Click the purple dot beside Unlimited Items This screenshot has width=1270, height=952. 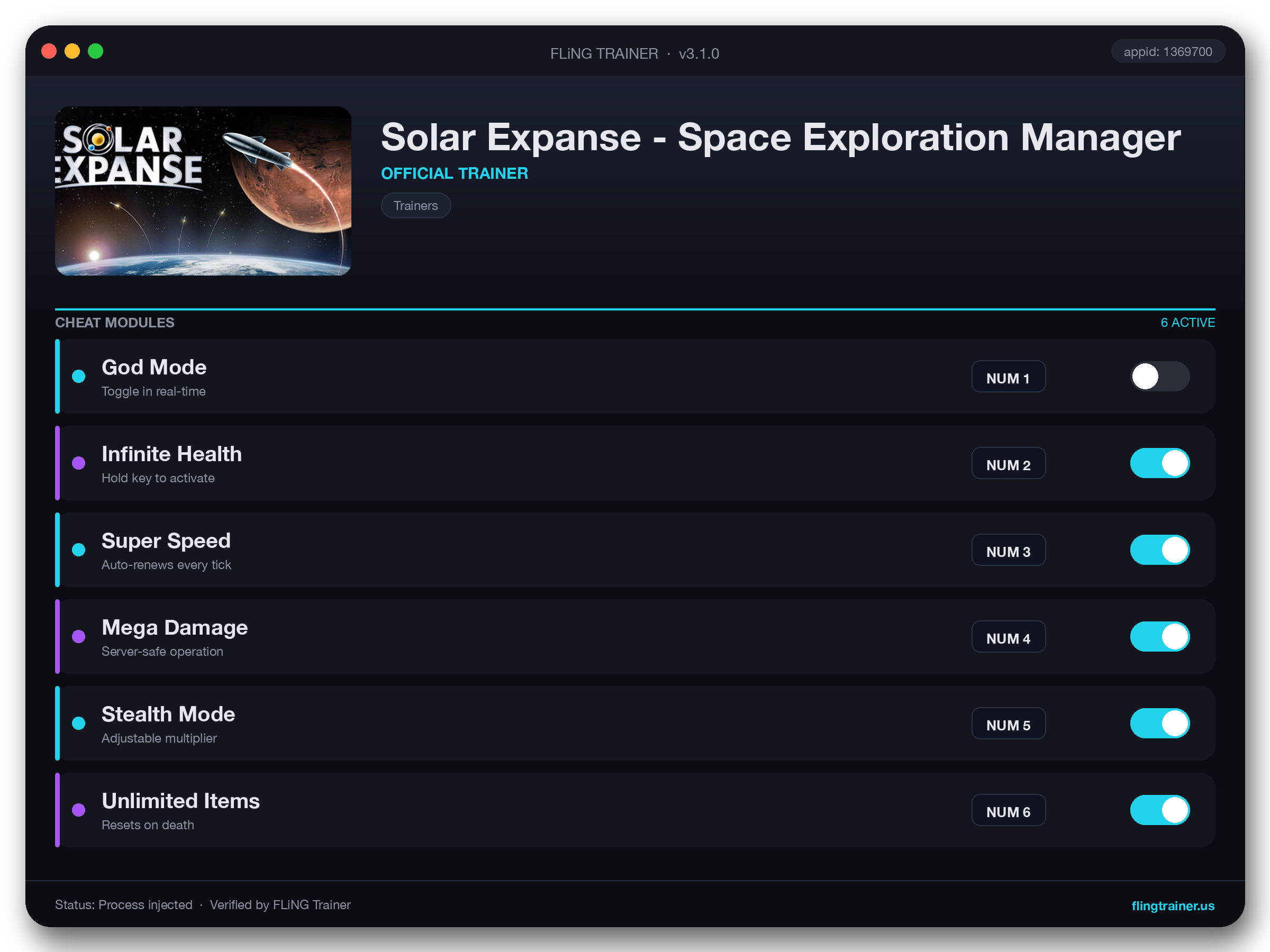(79, 810)
